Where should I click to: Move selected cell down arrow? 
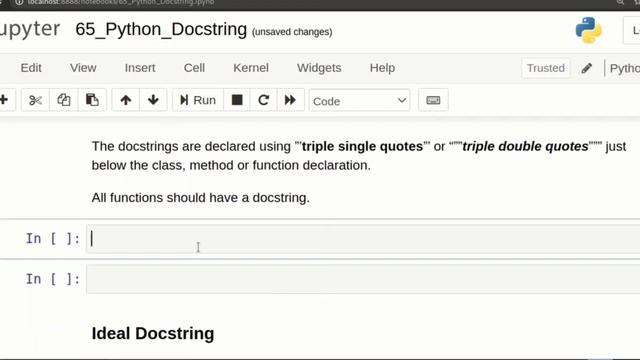[153, 100]
